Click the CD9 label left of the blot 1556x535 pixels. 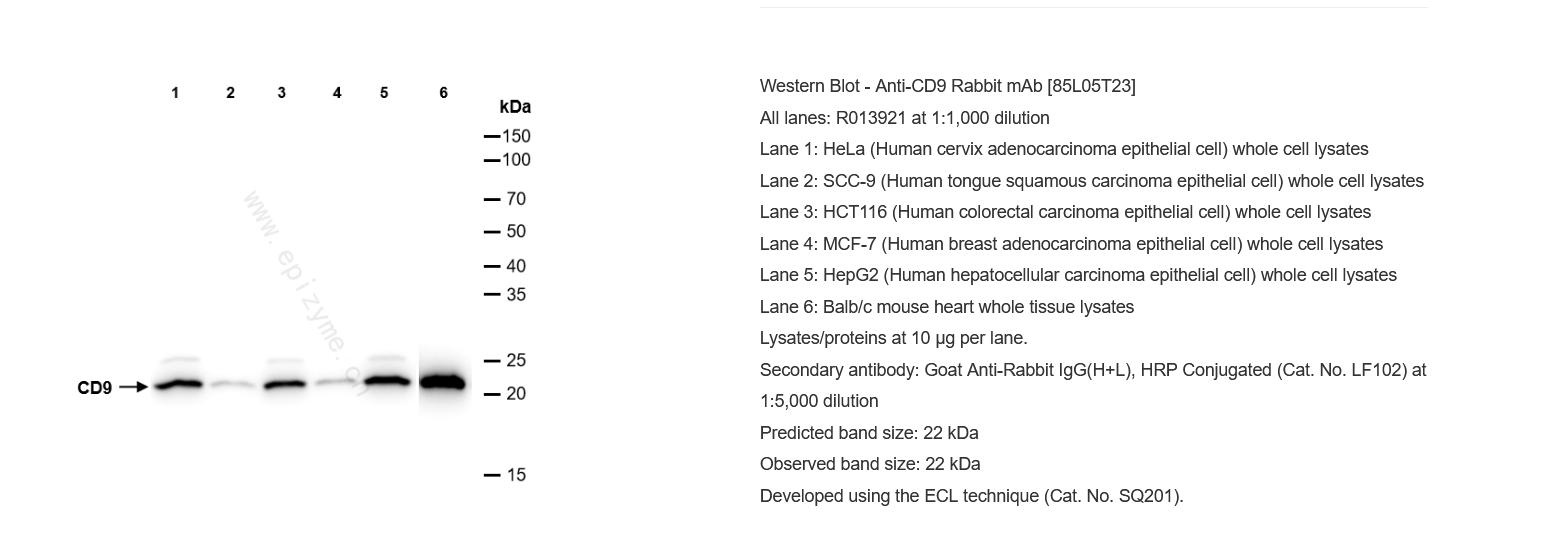pos(94,388)
